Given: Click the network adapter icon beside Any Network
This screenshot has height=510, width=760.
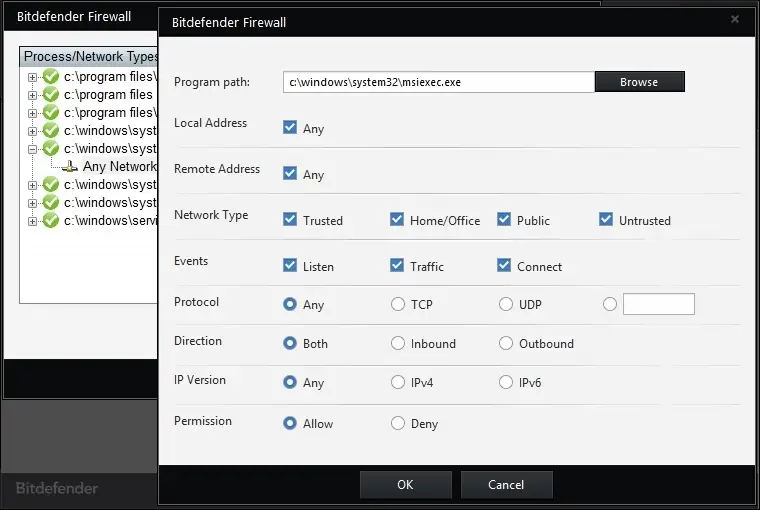Looking at the screenshot, I should (70, 166).
